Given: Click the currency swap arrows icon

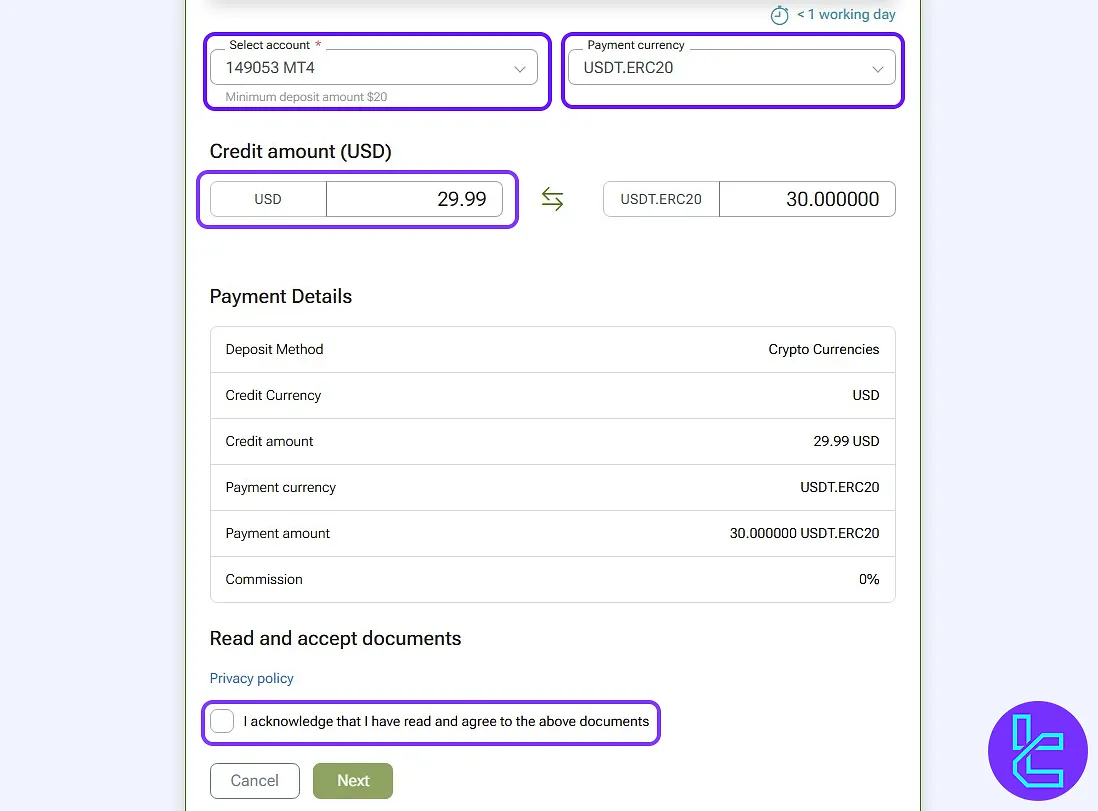Looking at the screenshot, I should [553, 199].
